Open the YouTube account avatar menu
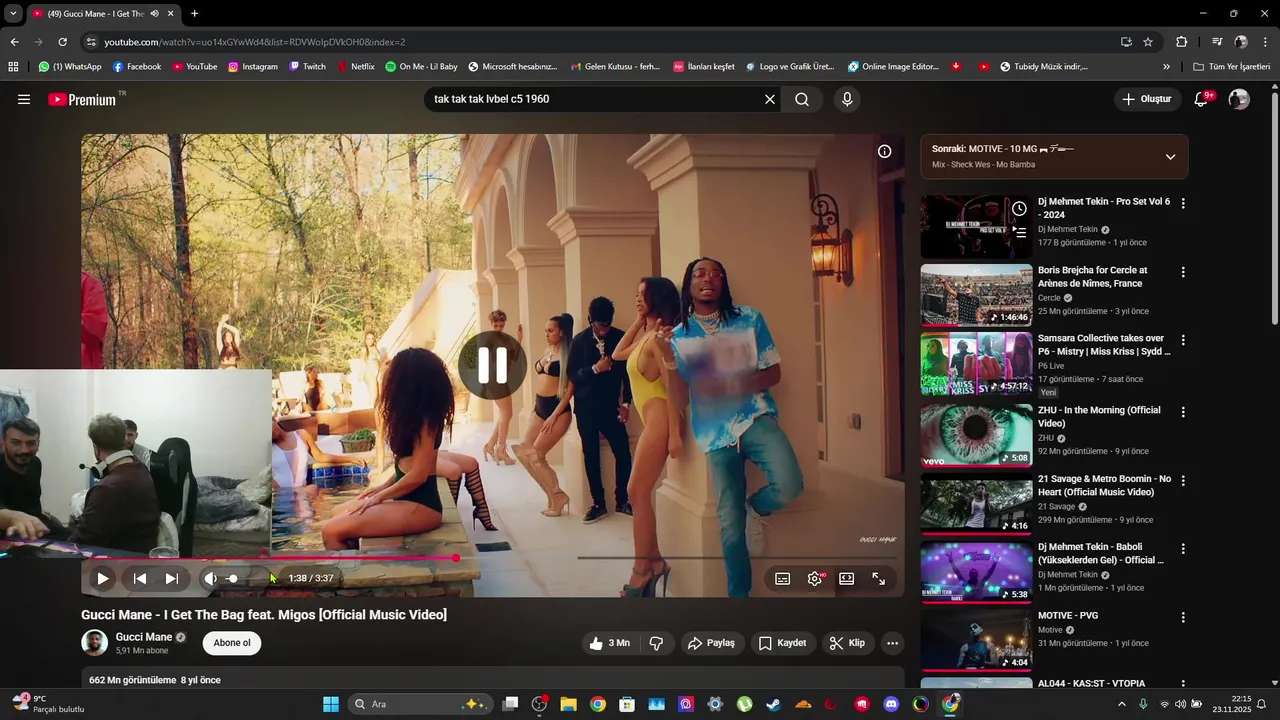Viewport: 1280px width, 720px height. (1239, 99)
